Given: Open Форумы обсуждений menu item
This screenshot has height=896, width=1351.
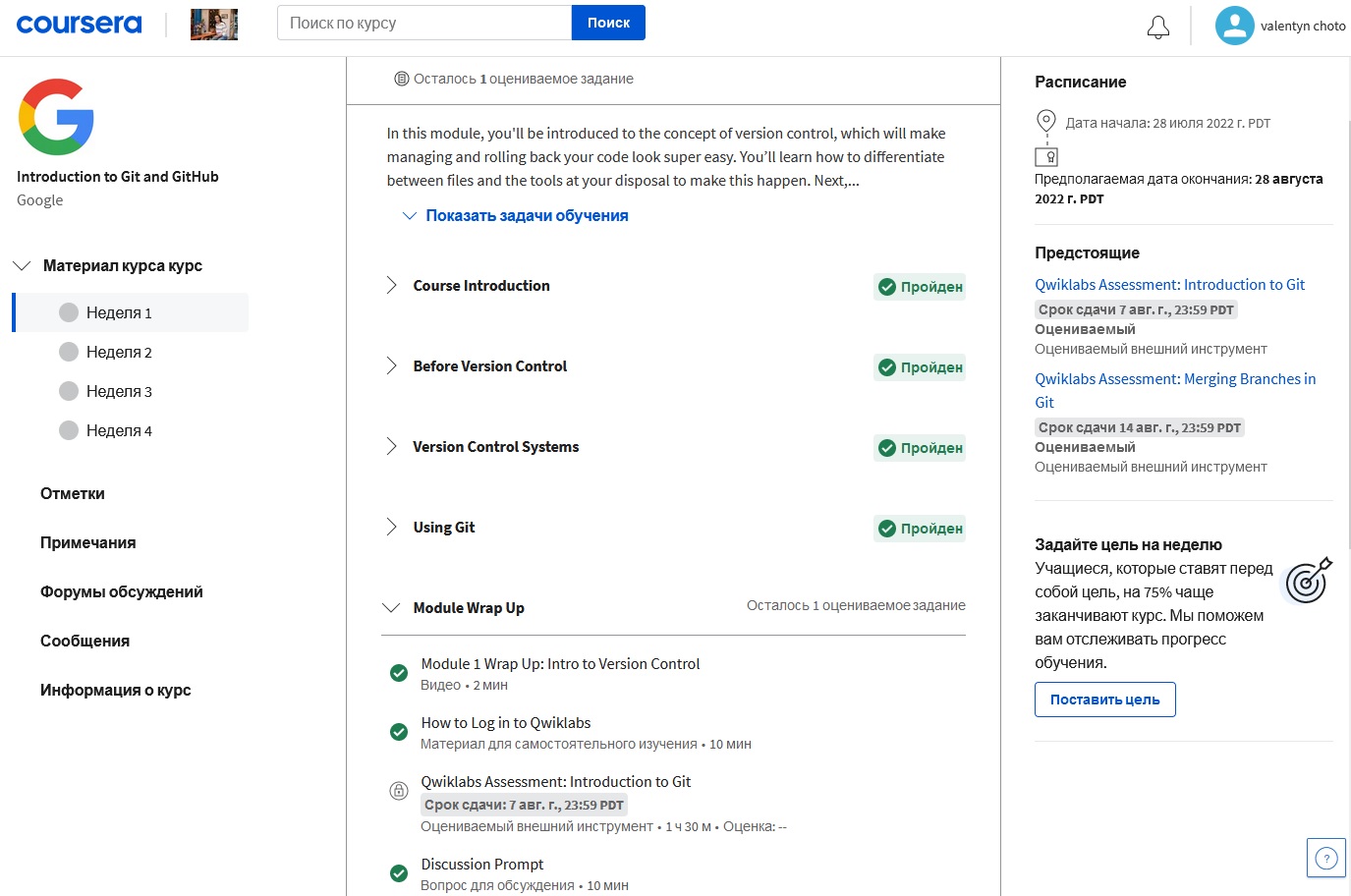Looking at the screenshot, I should pyautogui.click(x=122, y=591).
